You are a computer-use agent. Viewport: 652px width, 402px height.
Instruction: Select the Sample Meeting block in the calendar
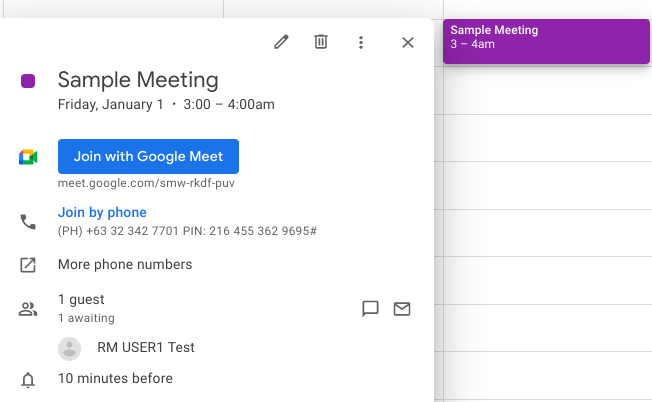(x=545, y=41)
